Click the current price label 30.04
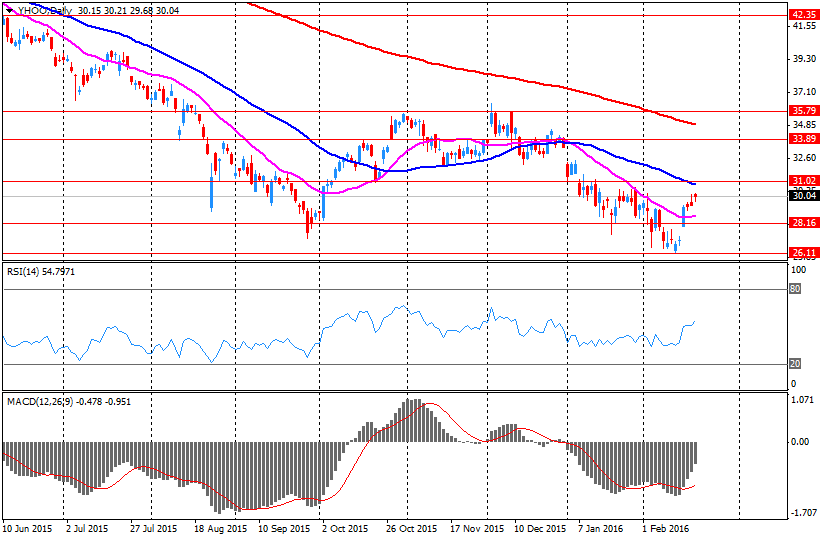Viewport: 827px width, 537px height. tap(804, 196)
